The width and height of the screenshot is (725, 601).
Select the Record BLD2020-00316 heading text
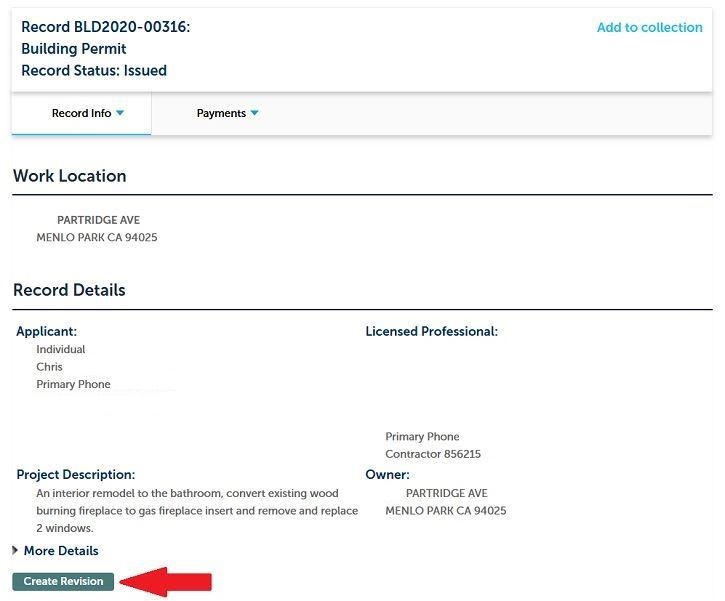pyautogui.click(x=105, y=27)
